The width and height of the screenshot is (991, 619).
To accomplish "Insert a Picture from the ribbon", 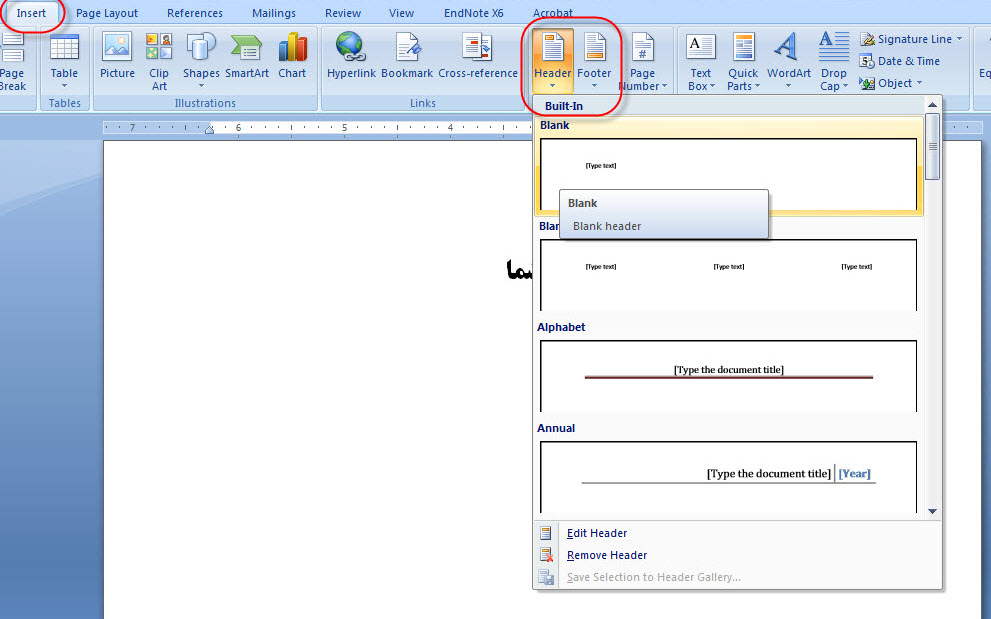I will pyautogui.click(x=117, y=58).
